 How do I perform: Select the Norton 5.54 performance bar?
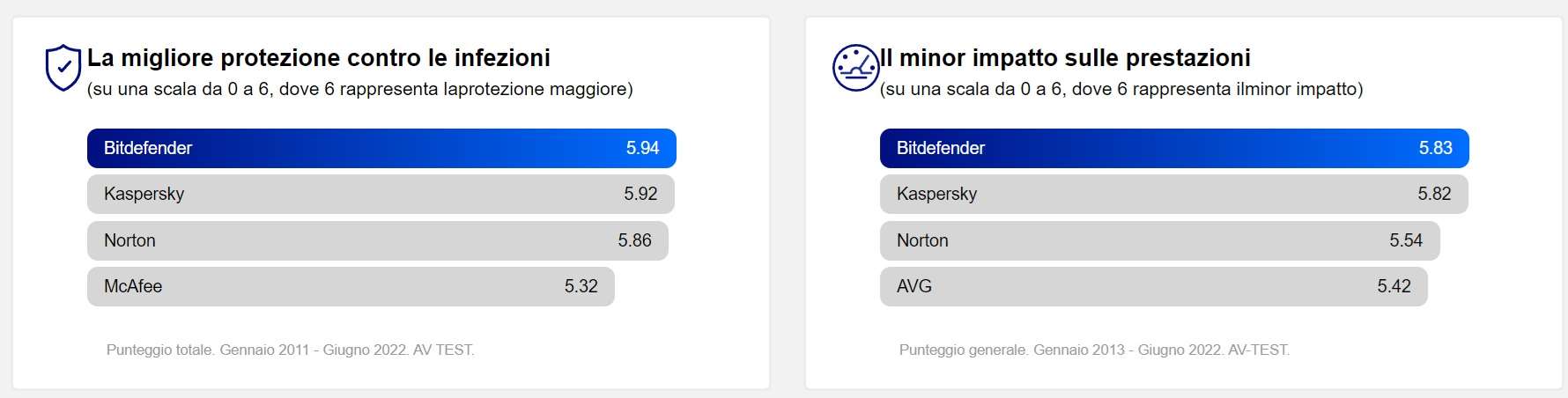tap(1159, 240)
